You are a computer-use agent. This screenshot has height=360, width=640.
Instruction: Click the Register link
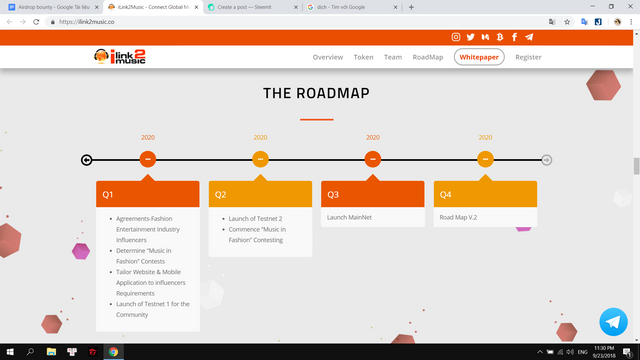tap(528, 57)
